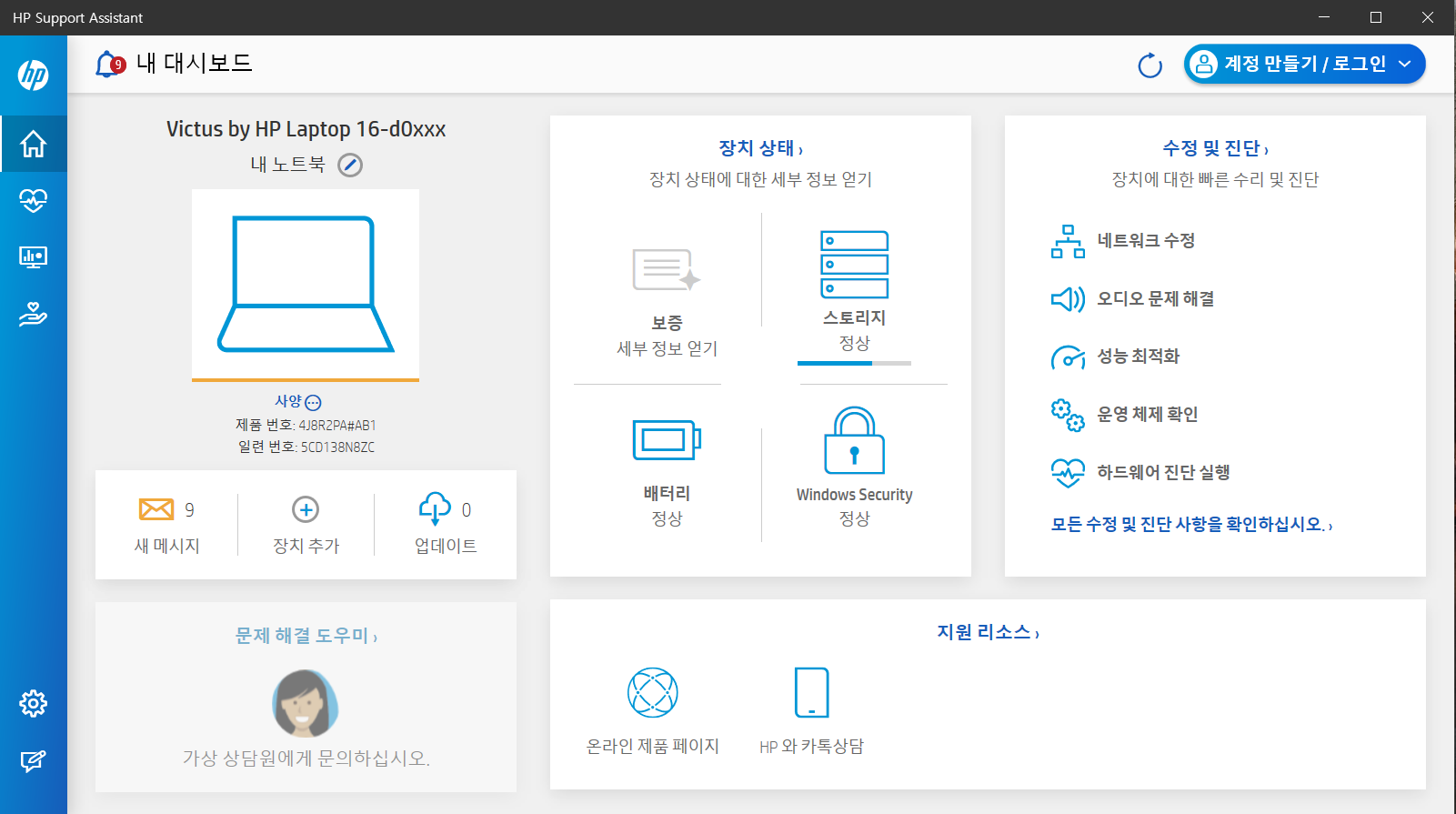Open specifications via 사양 ellipsis icon
1456x814 pixels.
313,402
